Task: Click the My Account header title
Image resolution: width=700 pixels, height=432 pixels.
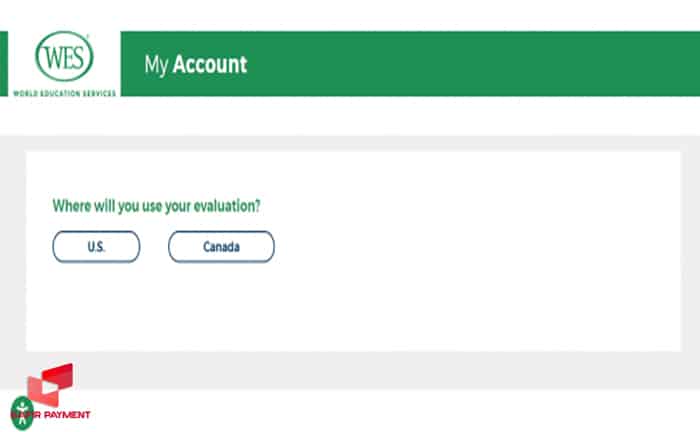Action: [195, 65]
